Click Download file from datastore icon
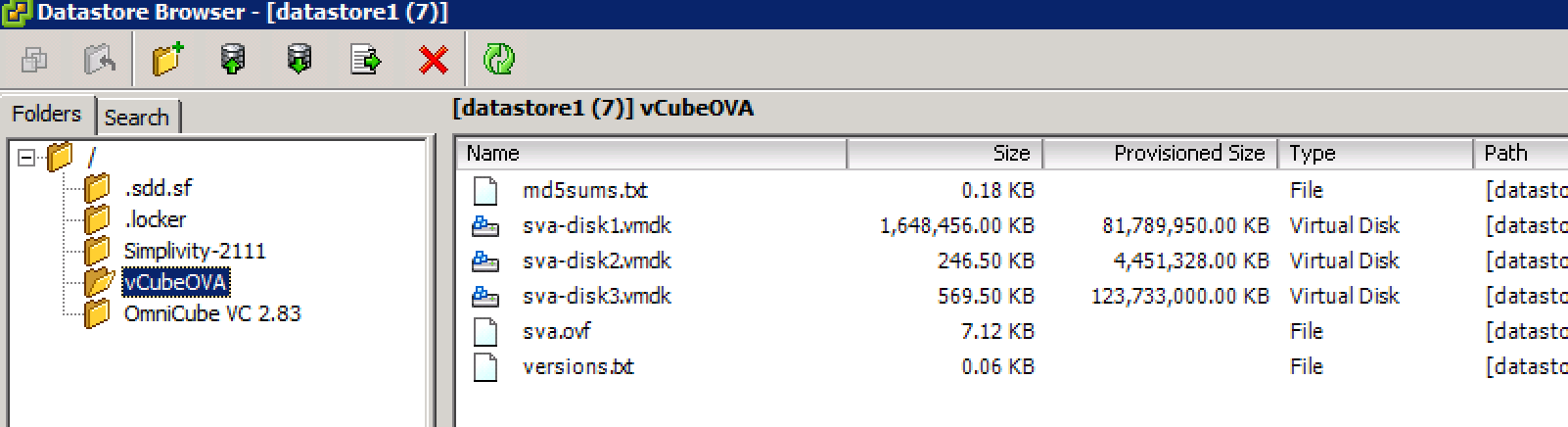1568x427 pixels. tap(299, 60)
